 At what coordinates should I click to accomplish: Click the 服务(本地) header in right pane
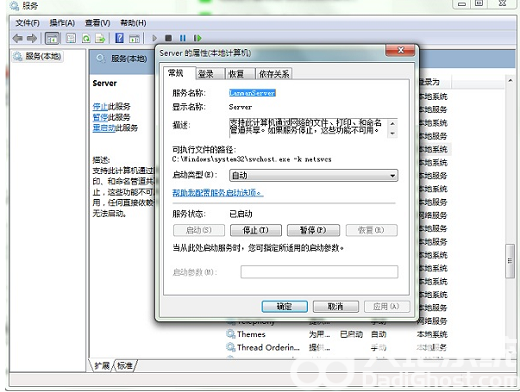[x=129, y=59]
